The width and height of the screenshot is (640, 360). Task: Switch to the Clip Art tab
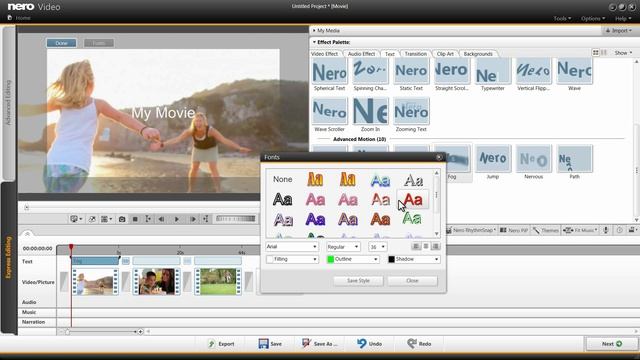tap(445, 54)
